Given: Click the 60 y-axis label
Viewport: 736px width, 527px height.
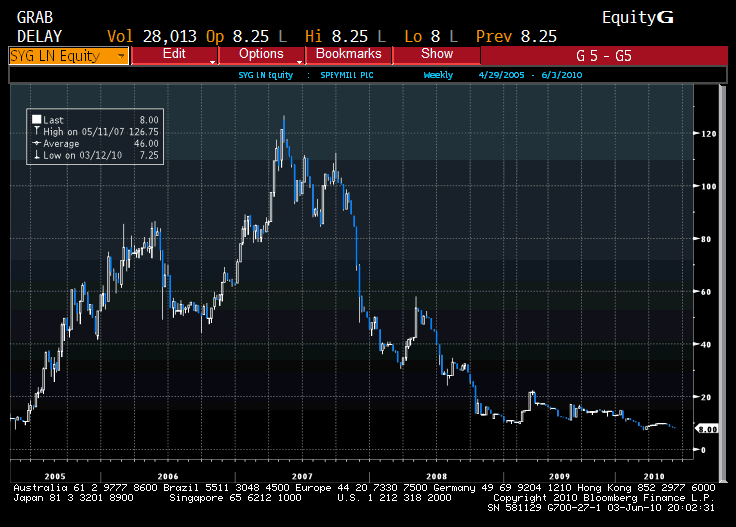Looking at the screenshot, I should [706, 292].
